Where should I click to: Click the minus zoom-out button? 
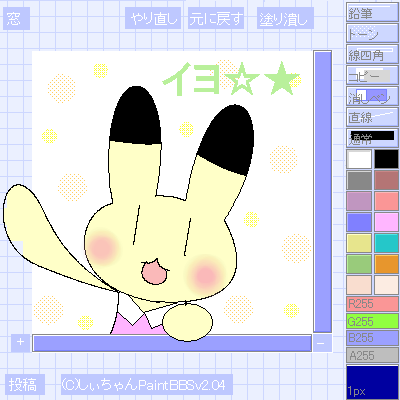[x=321, y=343]
